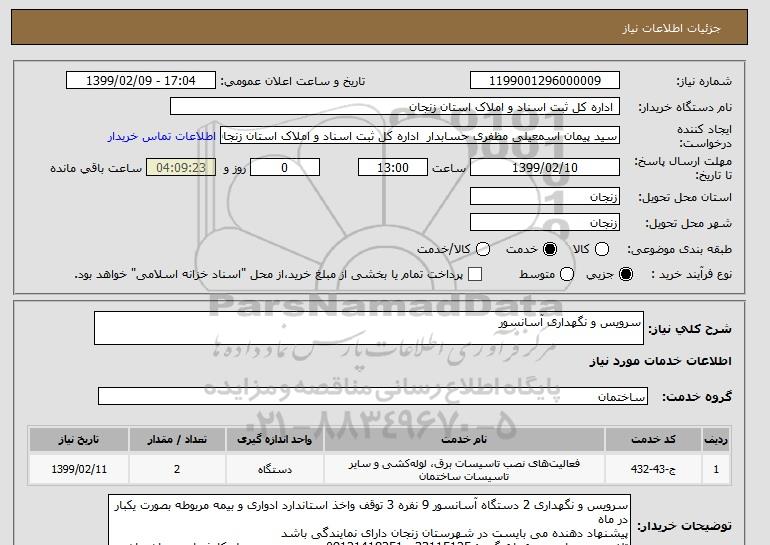Click the ردیف column header
Image resolution: width=770 pixels, height=545 pixels.
[x=716, y=439]
